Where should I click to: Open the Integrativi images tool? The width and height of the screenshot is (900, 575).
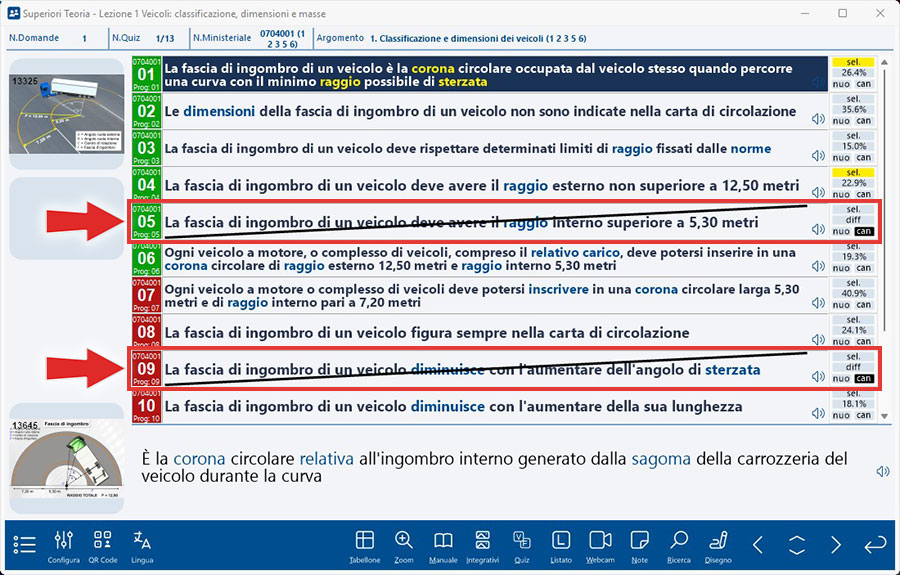click(482, 545)
